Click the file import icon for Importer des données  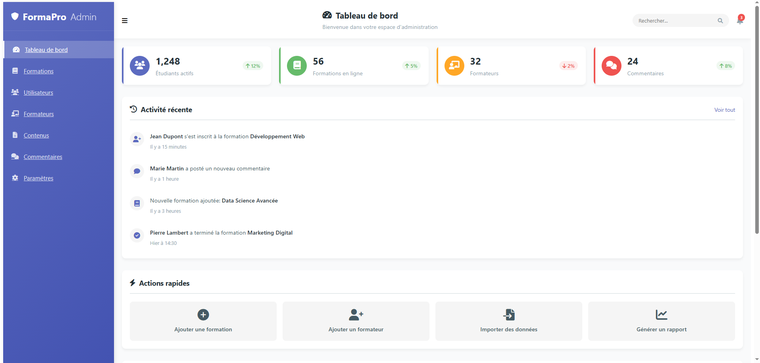pyautogui.click(x=508, y=315)
